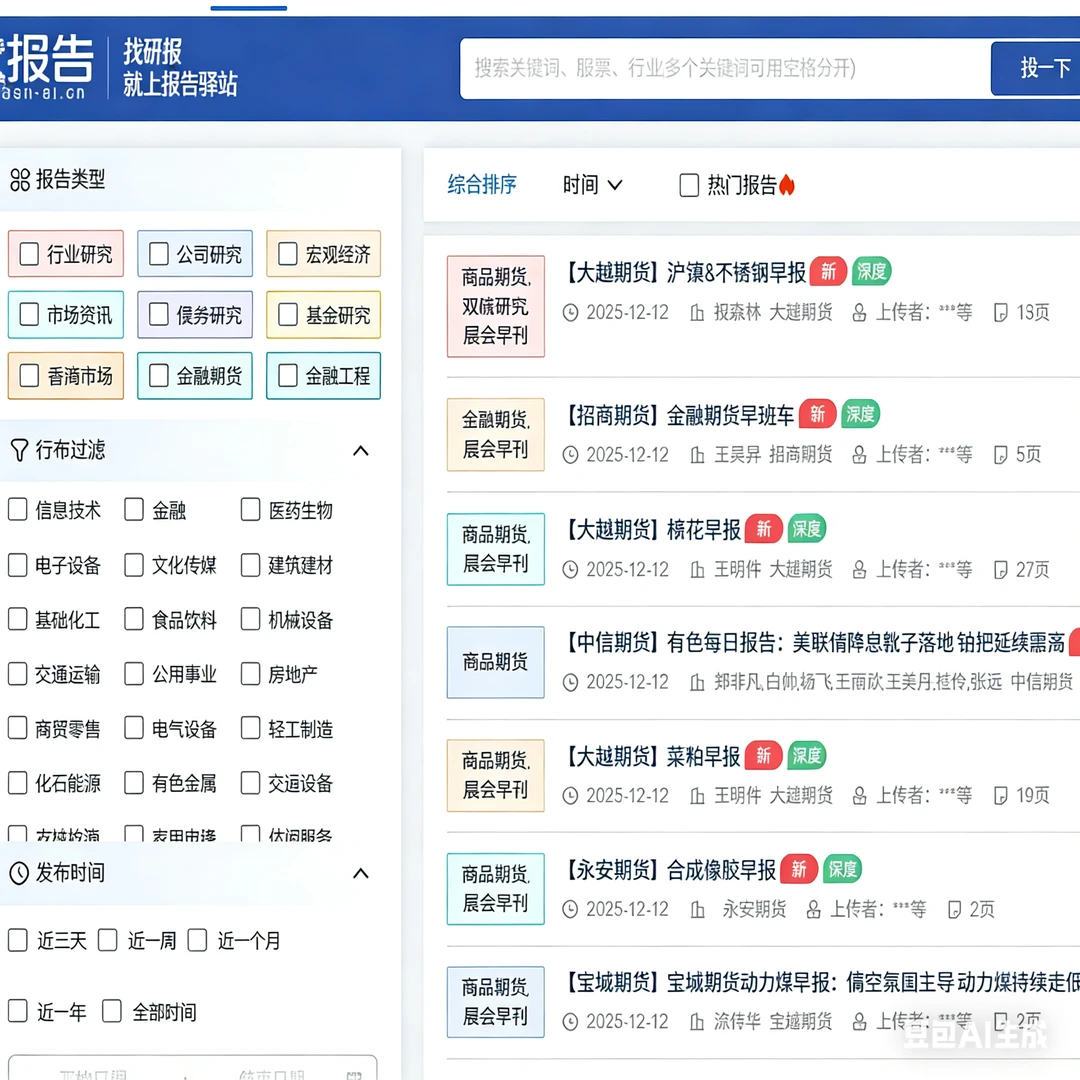Click the grid icon beside 报告类型 header

tap(22, 180)
